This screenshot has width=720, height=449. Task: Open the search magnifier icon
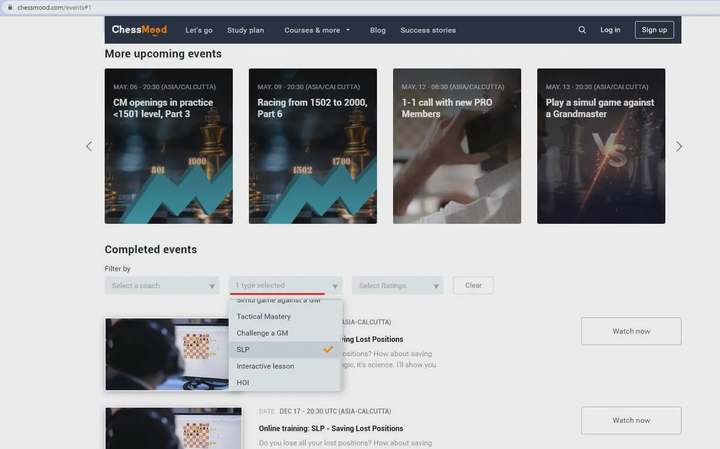click(582, 30)
